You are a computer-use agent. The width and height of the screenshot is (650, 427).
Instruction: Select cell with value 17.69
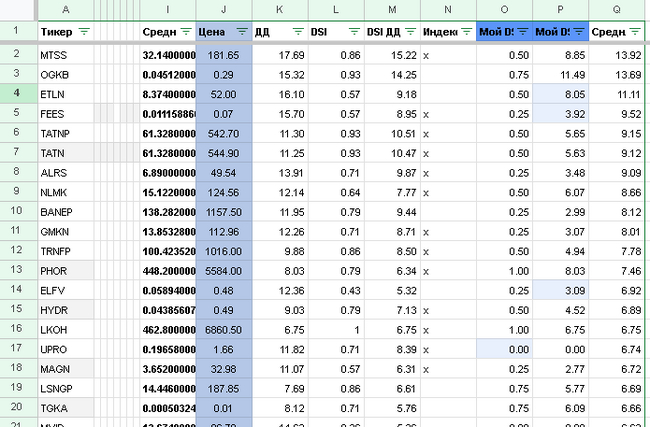click(x=280, y=55)
